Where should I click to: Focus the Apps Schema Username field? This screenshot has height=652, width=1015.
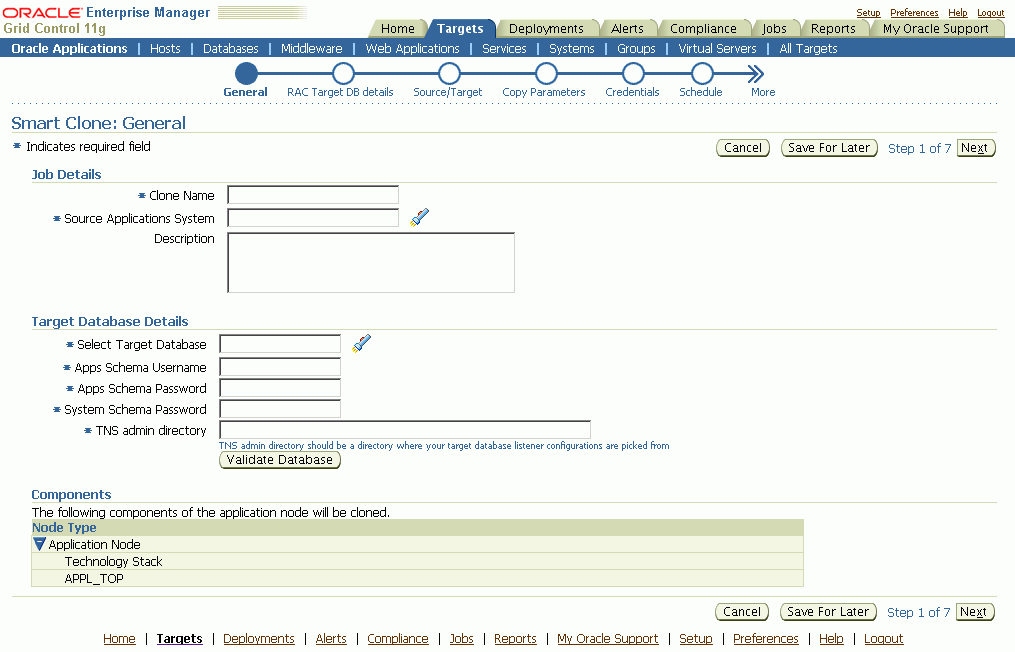point(280,367)
